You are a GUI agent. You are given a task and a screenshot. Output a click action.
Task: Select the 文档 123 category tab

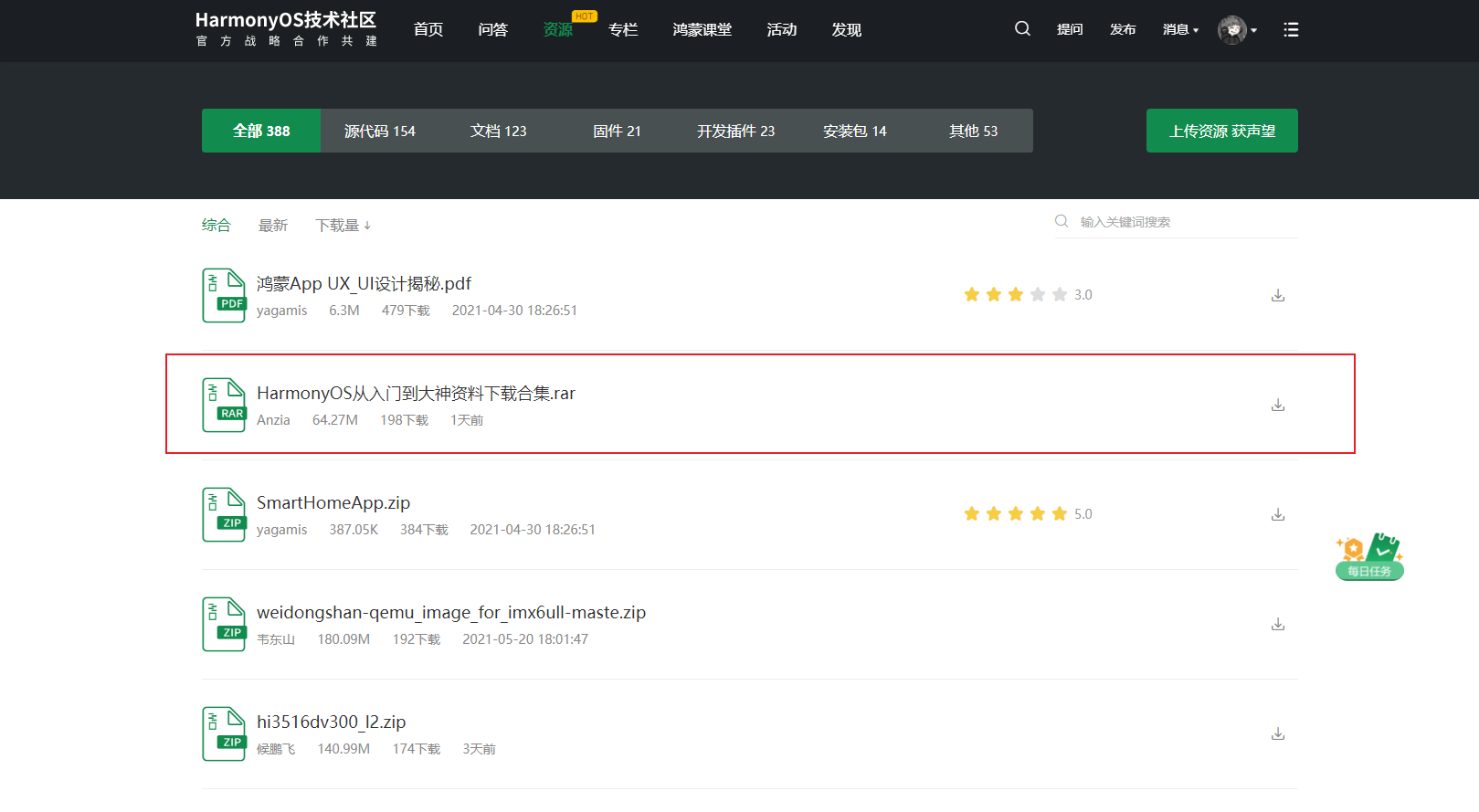click(499, 131)
